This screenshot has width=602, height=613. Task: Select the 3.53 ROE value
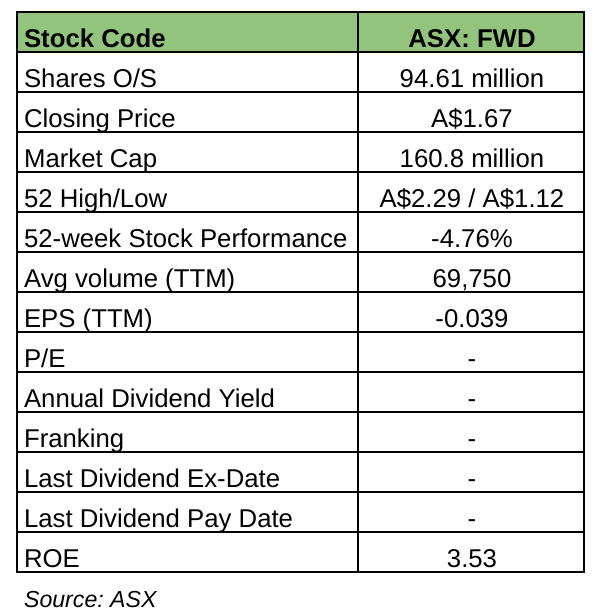pos(471,558)
